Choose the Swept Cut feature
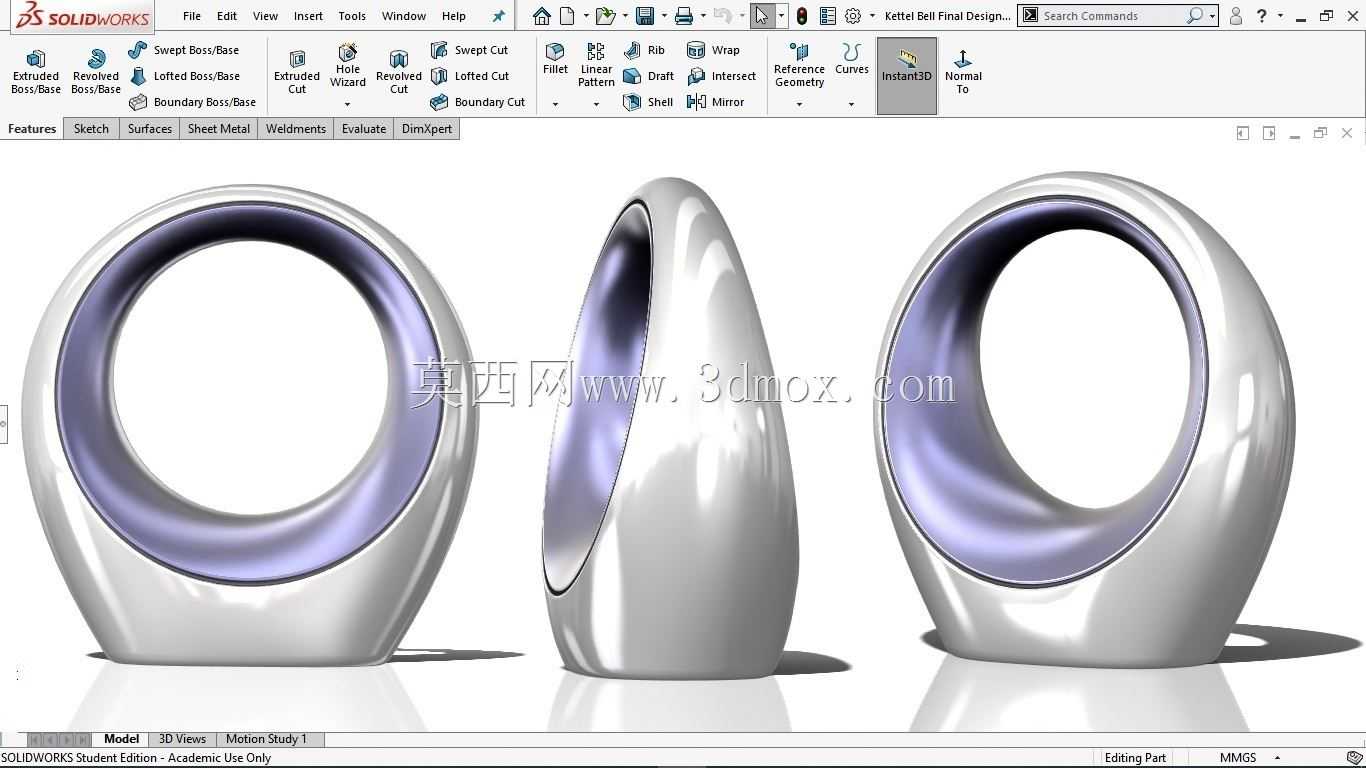 click(469, 50)
